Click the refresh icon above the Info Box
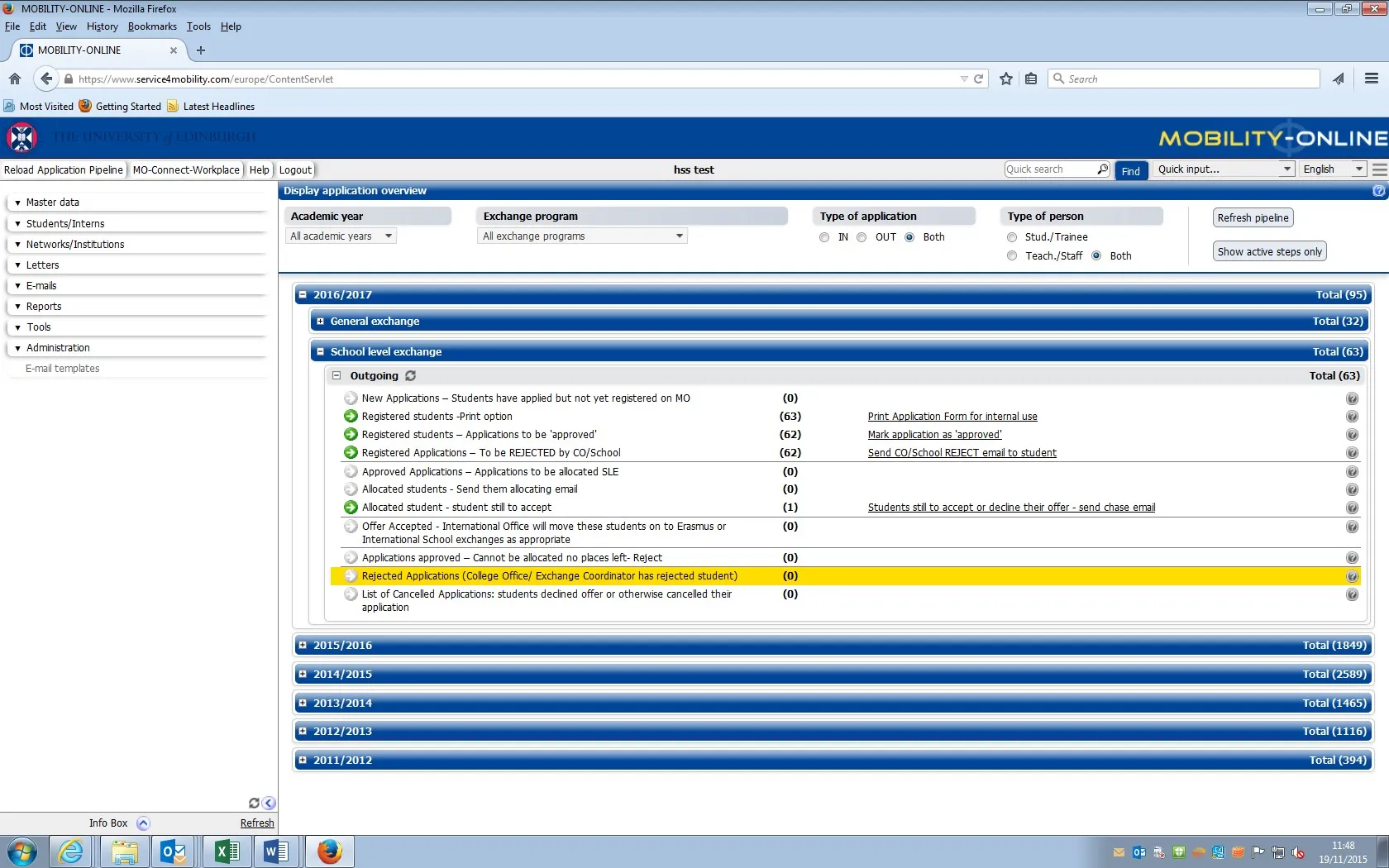Viewport: 1389px width, 868px height. [x=254, y=803]
